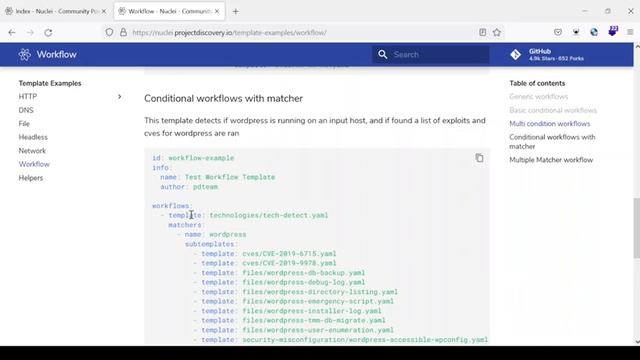Open Workflow in the sidebar
This screenshot has width=640, height=360.
click(x=34, y=164)
